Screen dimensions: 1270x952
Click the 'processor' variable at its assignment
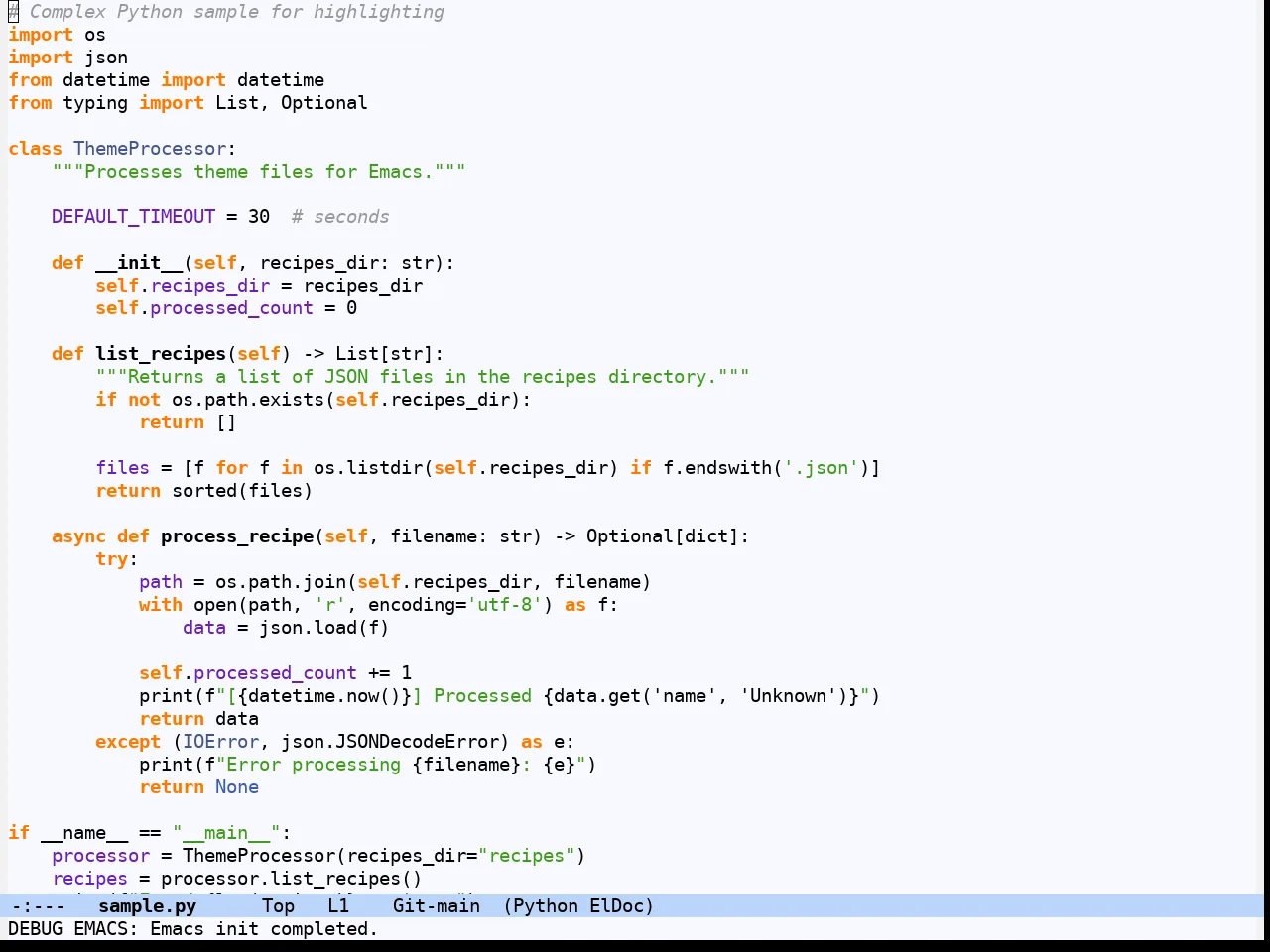pyautogui.click(x=100, y=856)
